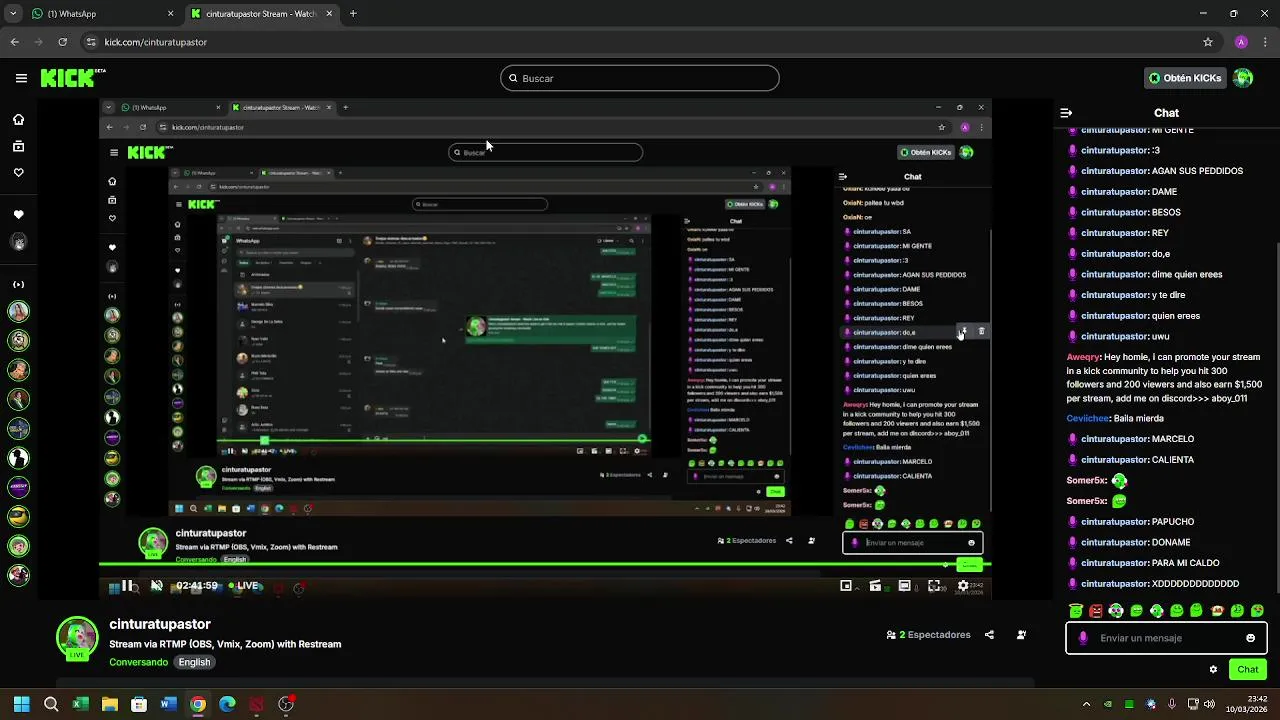The height and width of the screenshot is (720, 1280).
Task: Open Excel from the taskbar
Action: point(80,704)
